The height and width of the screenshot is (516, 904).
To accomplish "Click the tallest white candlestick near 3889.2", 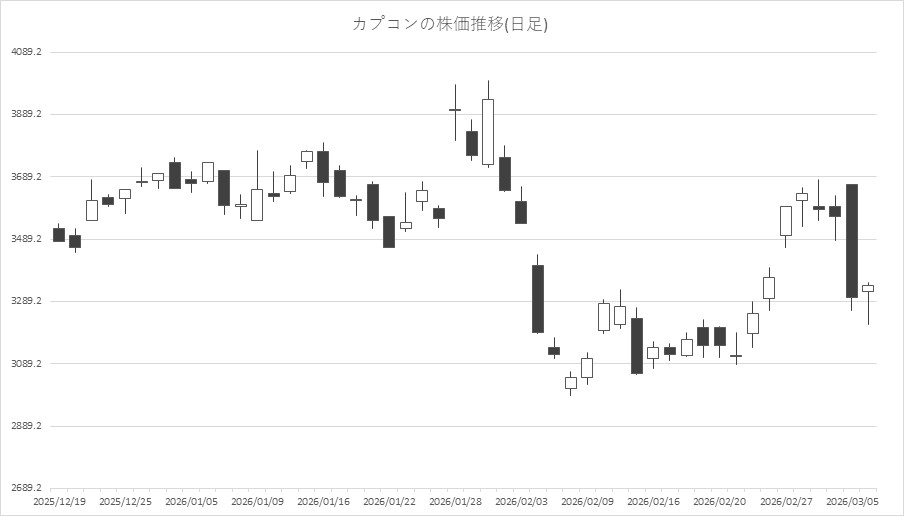I will pos(488,131).
